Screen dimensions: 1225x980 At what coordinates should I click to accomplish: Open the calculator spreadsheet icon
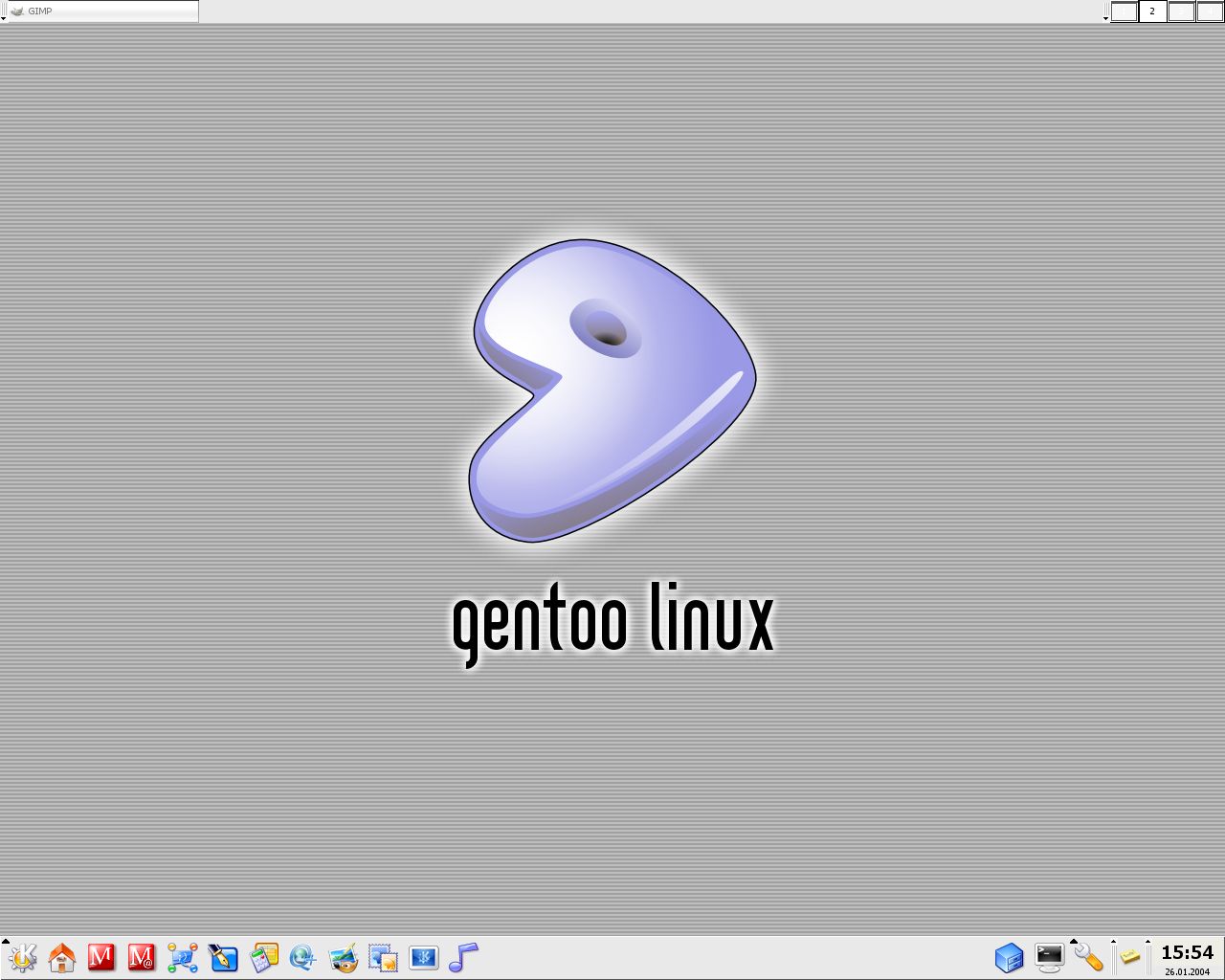pyautogui.click(x=264, y=957)
